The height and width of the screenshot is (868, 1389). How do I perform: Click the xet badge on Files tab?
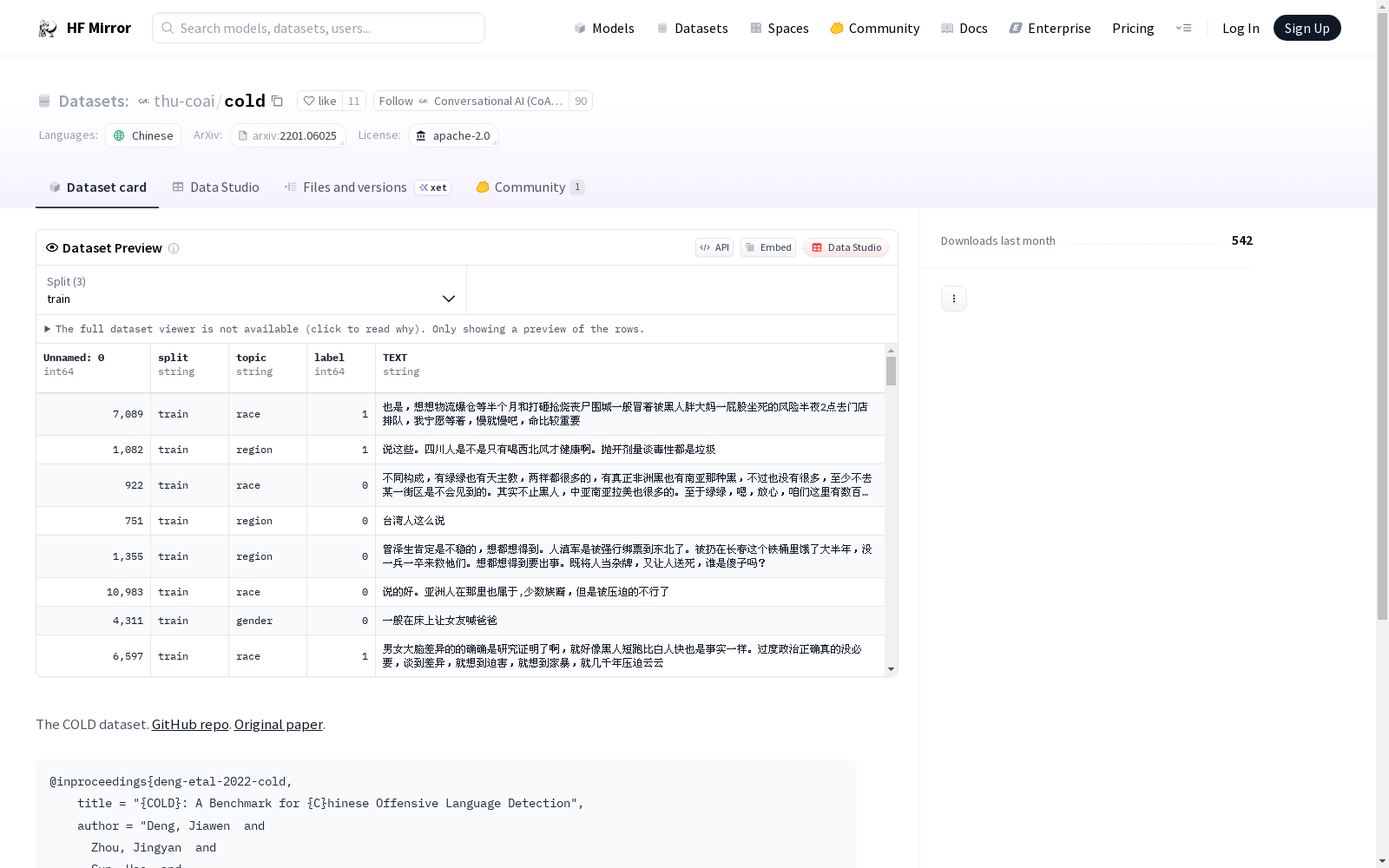point(433,187)
